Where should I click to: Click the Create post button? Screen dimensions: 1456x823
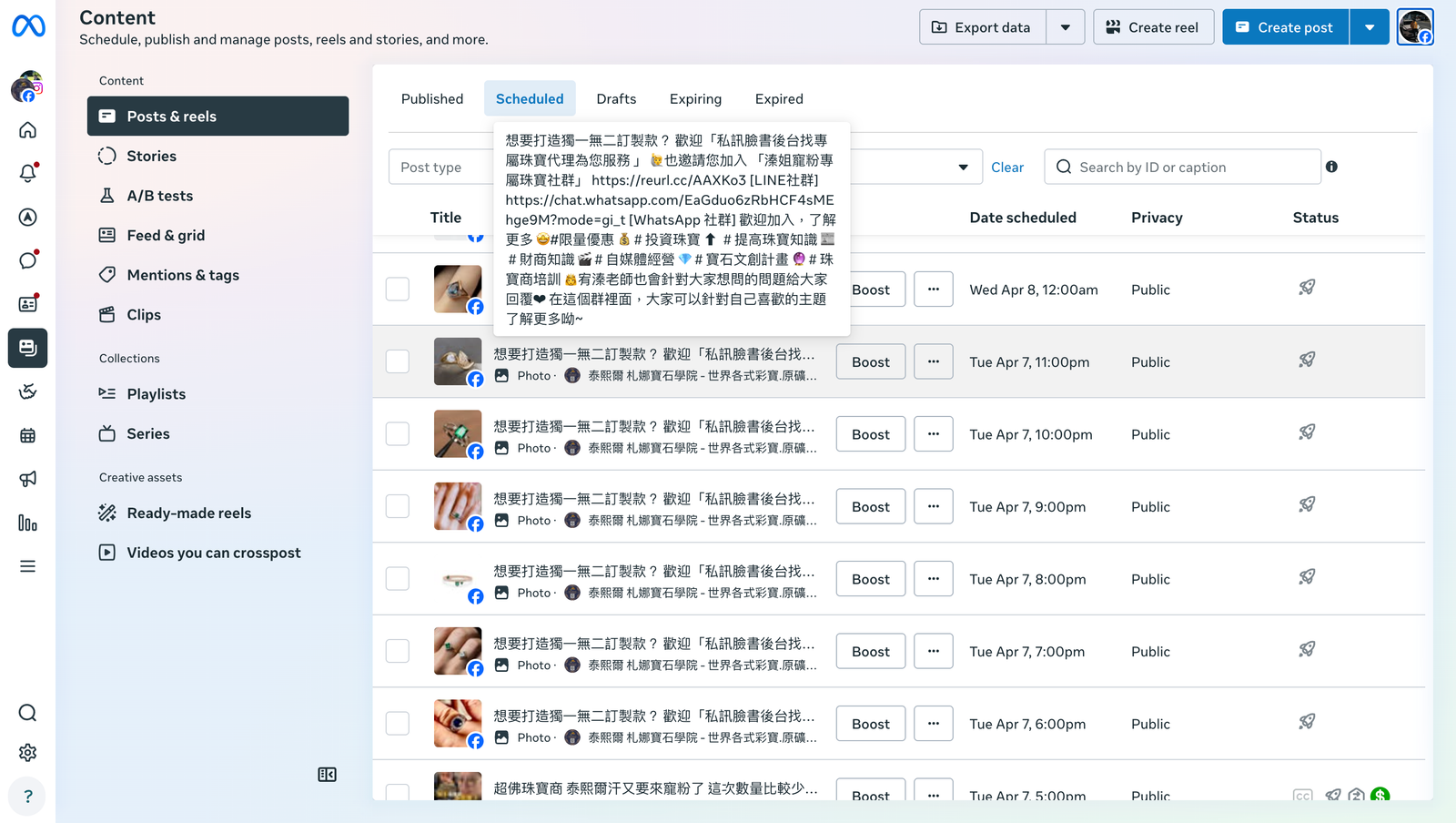[1286, 27]
